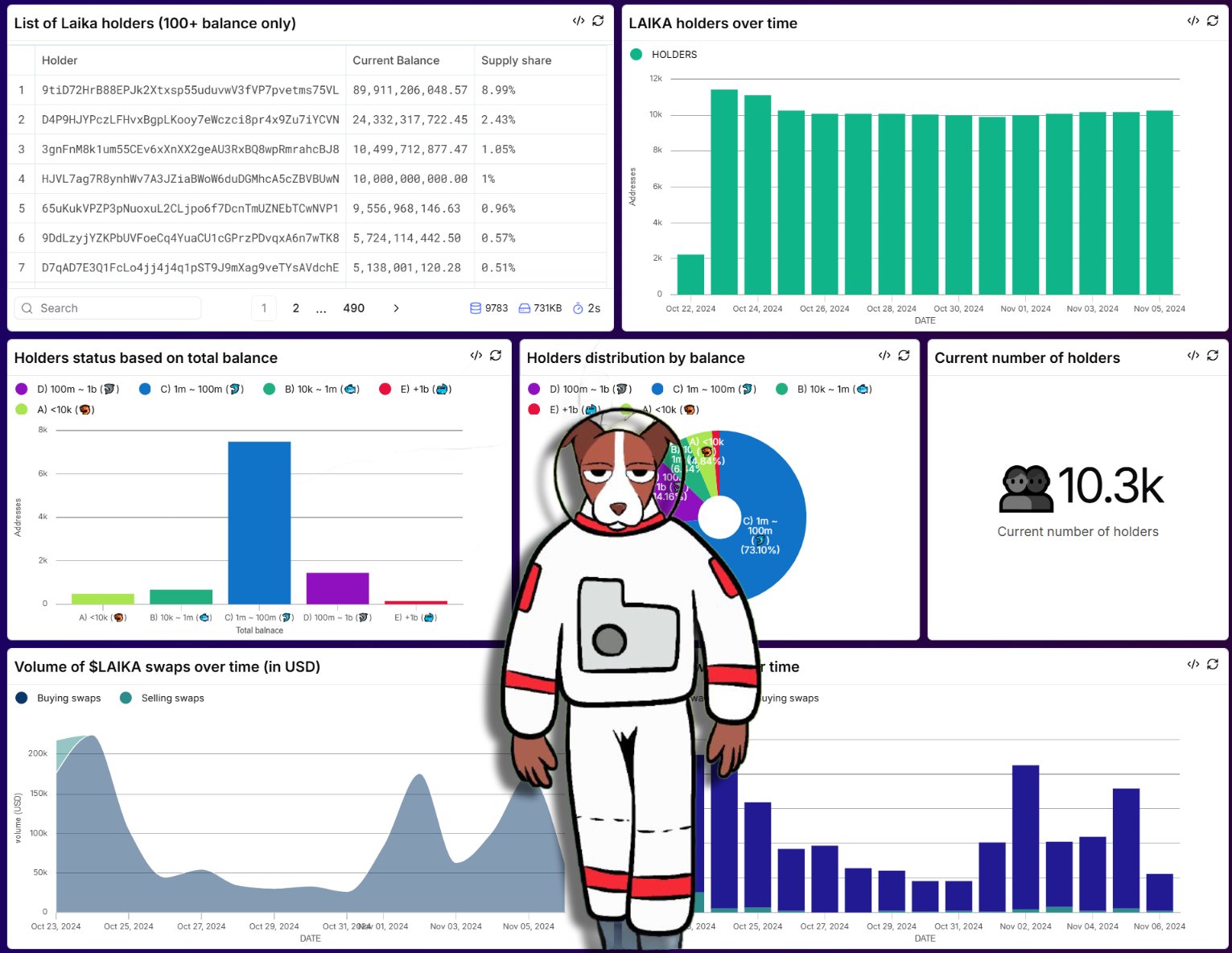Go to page 2 of holders list
This screenshot has height=953, width=1232.
(x=296, y=308)
